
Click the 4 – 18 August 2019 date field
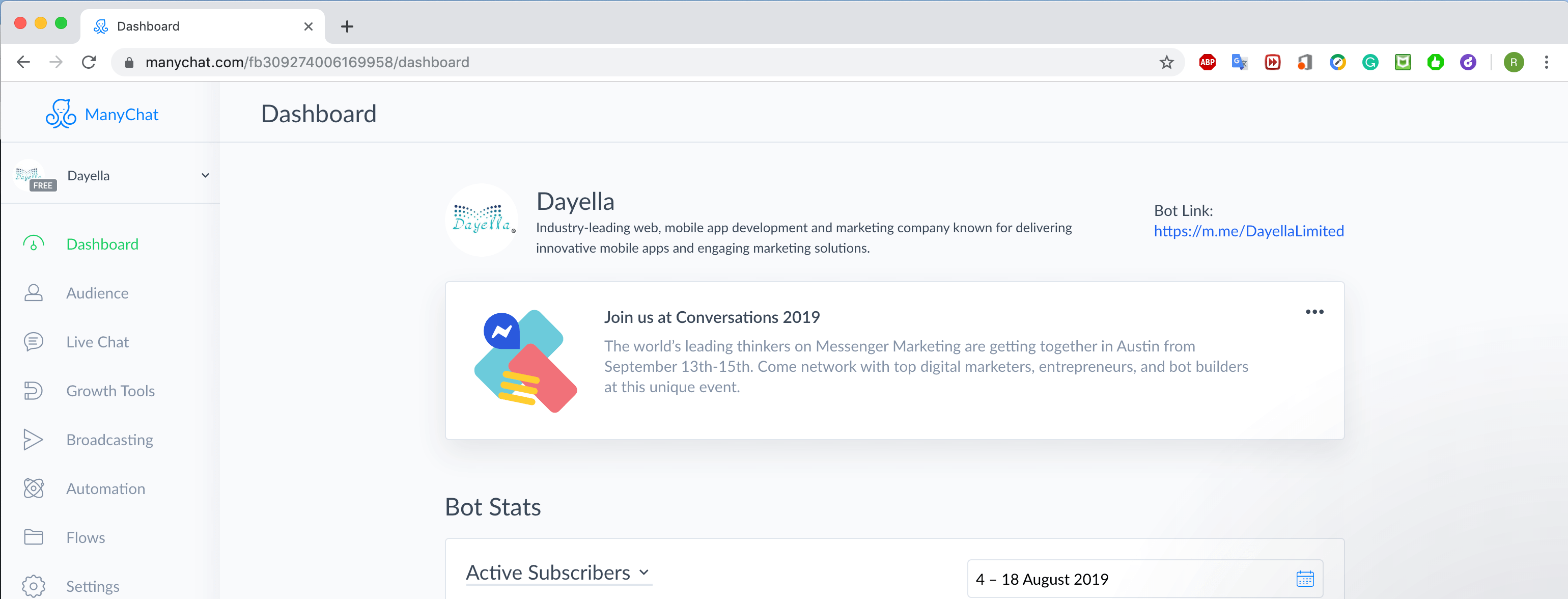coord(1144,578)
